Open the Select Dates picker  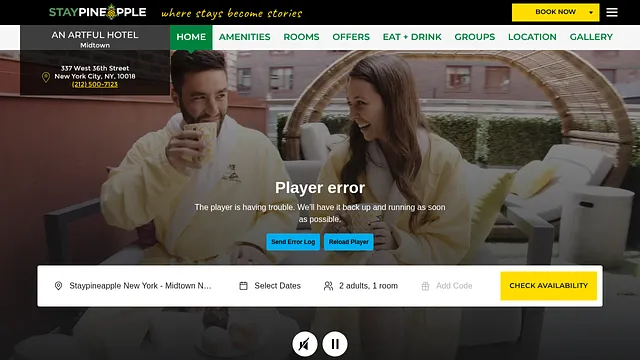[x=270, y=286]
